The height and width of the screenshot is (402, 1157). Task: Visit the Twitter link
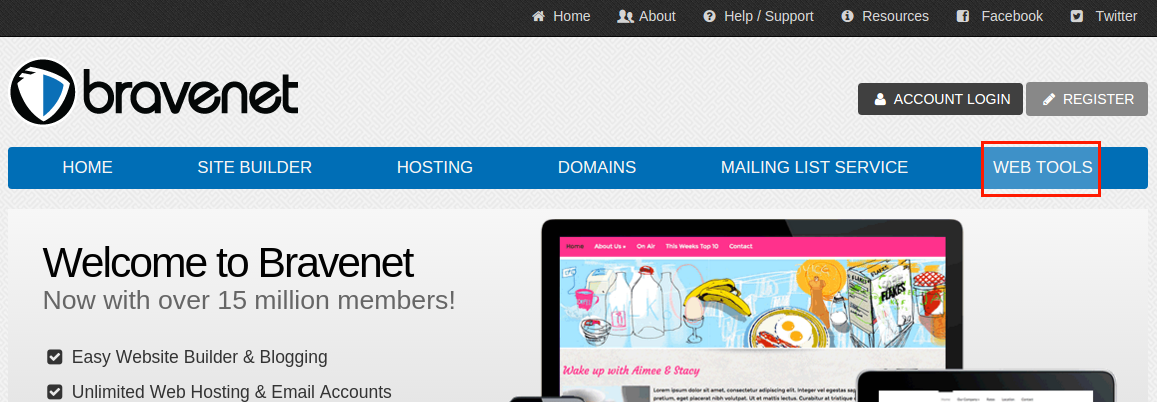[x=1116, y=16]
